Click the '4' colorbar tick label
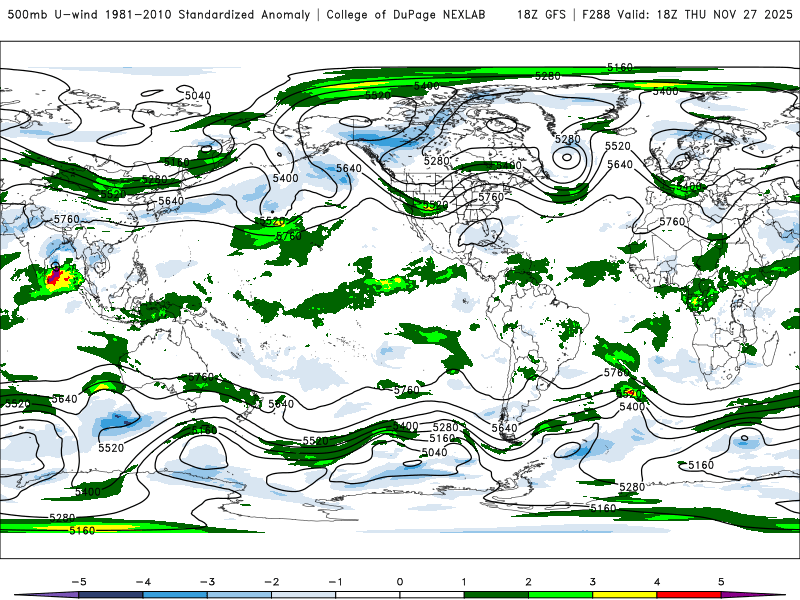 pos(657,582)
